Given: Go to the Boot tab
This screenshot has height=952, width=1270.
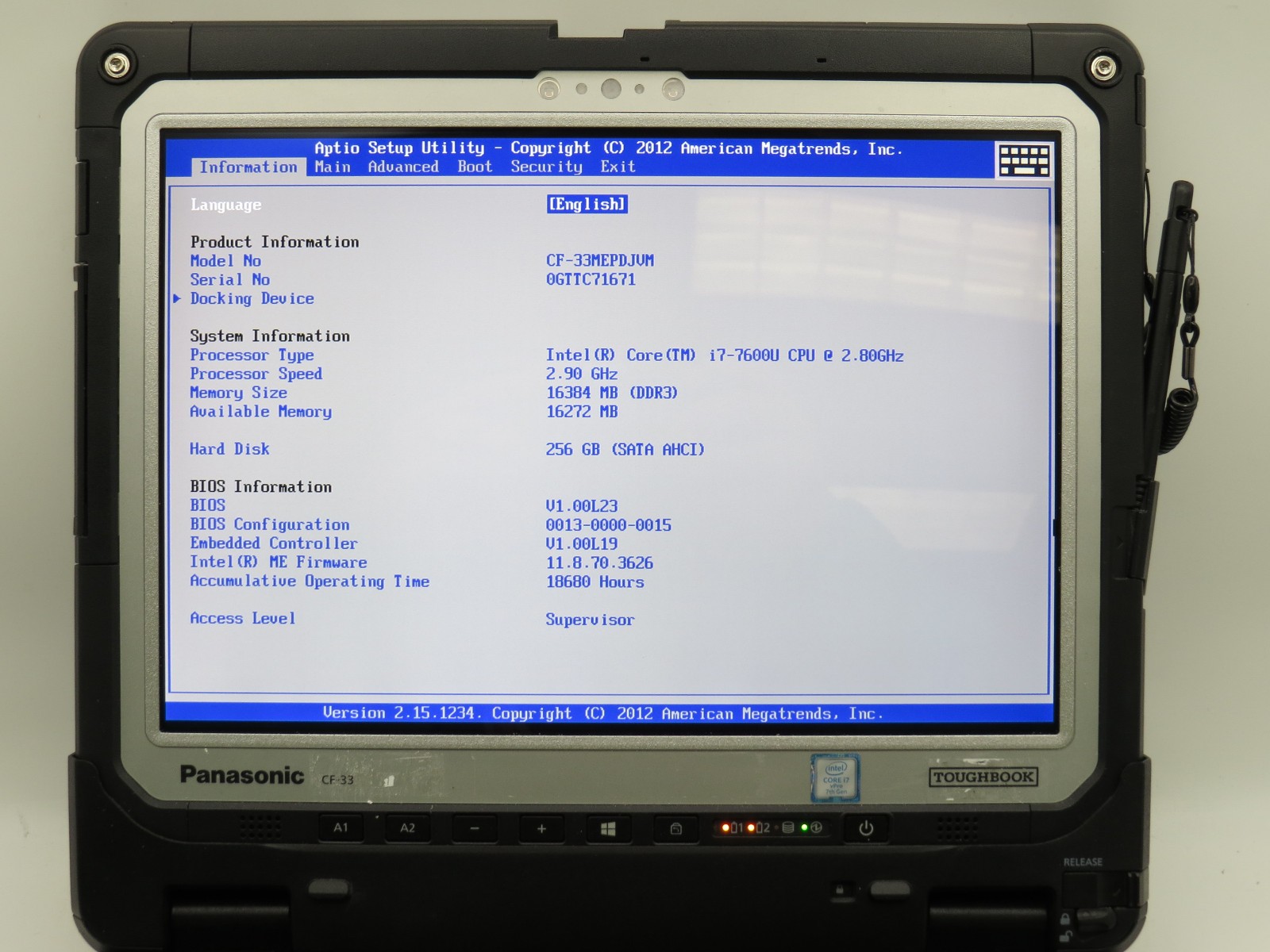Looking at the screenshot, I should [x=475, y=167].
